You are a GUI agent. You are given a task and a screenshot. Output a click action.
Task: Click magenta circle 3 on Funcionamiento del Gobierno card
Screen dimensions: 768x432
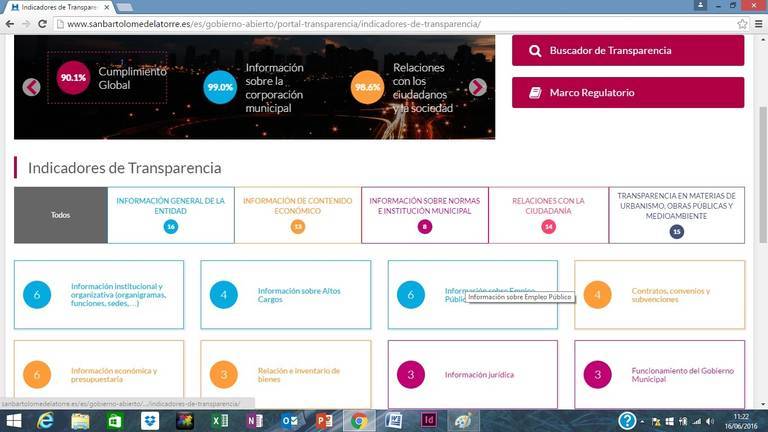pyautogui.click(x=598, y=375)
